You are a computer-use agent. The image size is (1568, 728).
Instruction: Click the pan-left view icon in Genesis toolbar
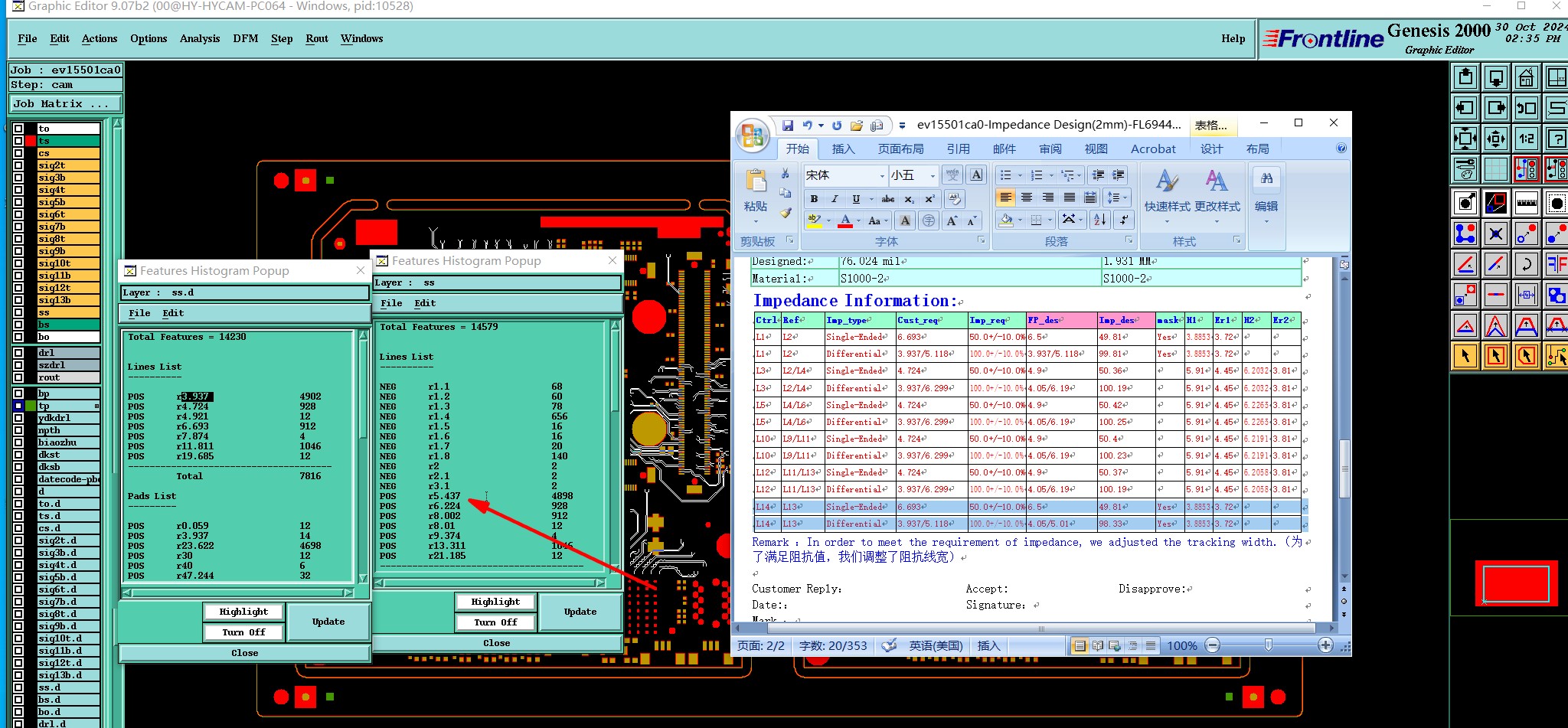[1465, 108]
